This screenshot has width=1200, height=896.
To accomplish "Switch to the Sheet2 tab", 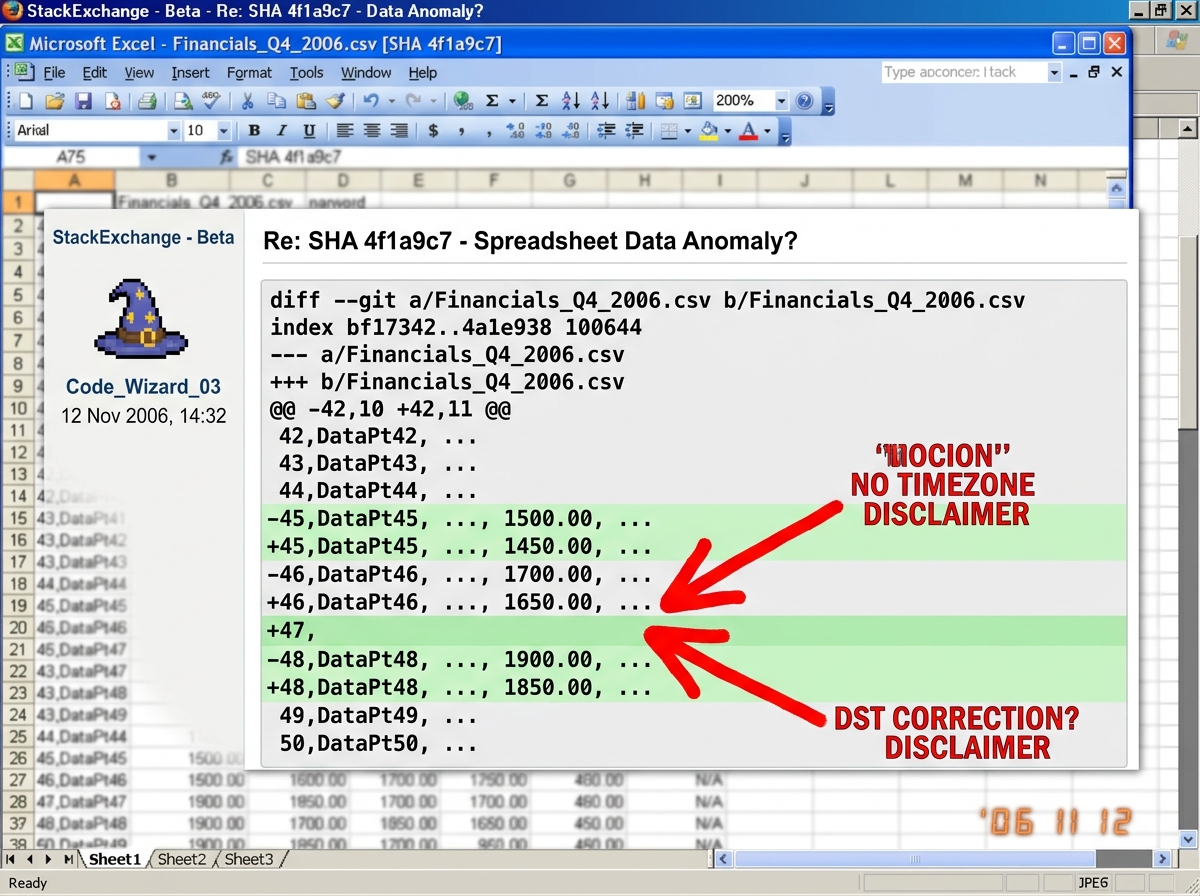I will [182, 859].
